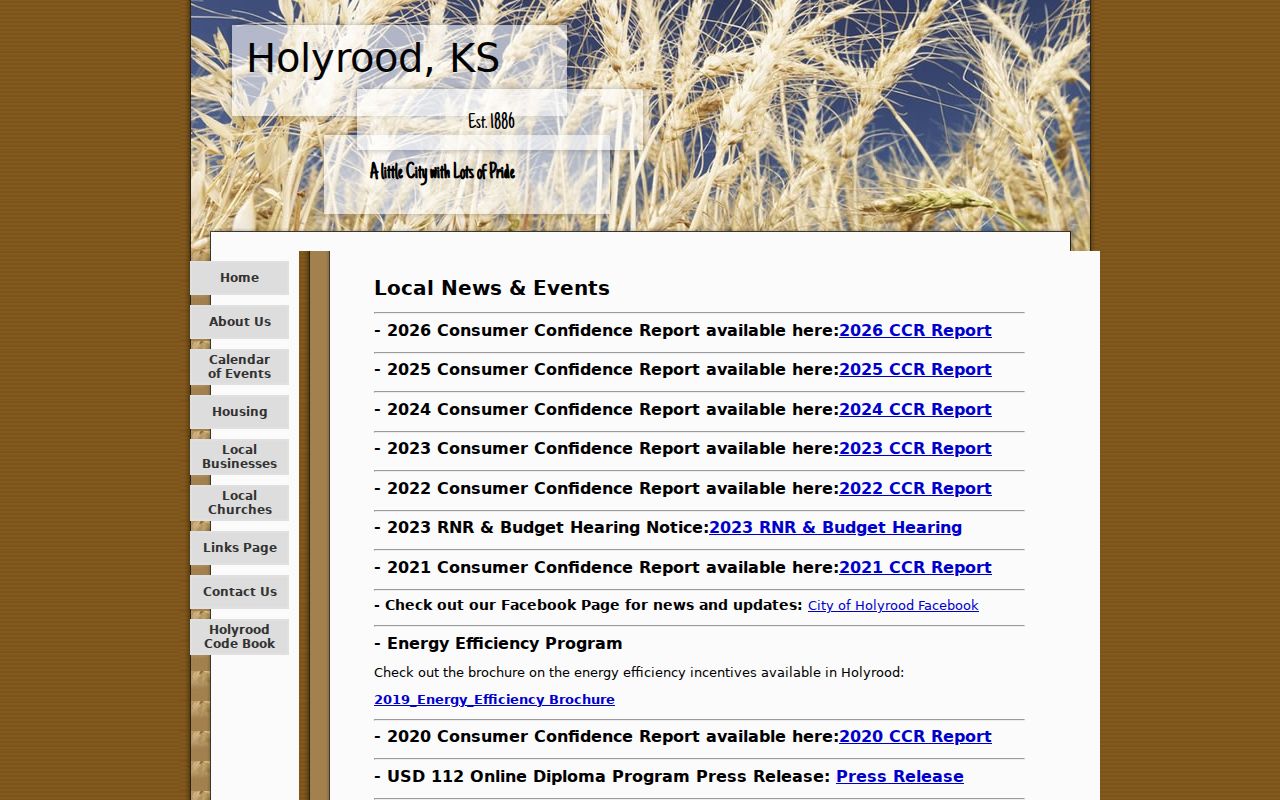Open Local Businesses page
The width and height of the screenshot is (1280, 800).
point(239,457)
